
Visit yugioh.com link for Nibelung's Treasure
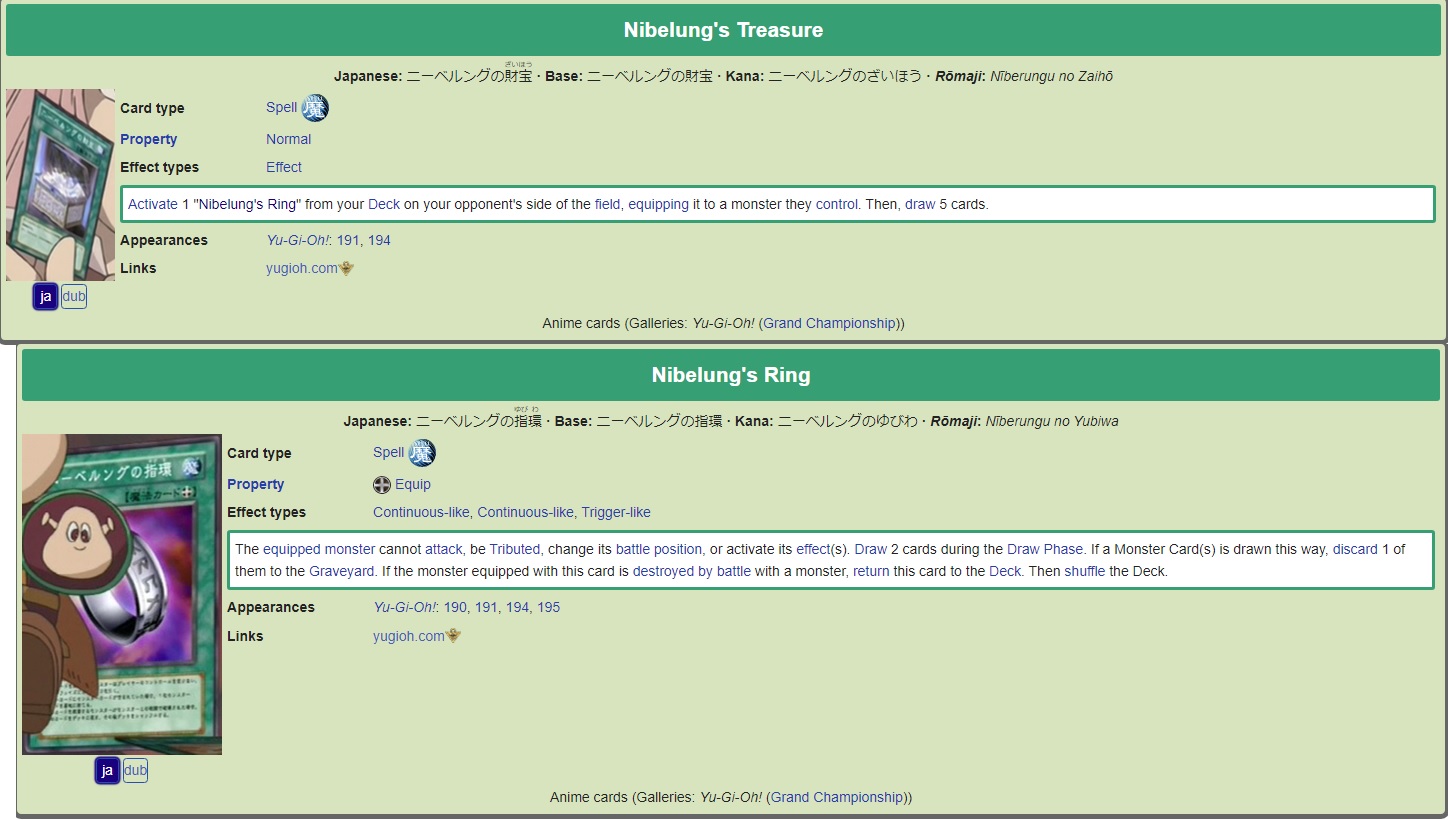[302, 268]
